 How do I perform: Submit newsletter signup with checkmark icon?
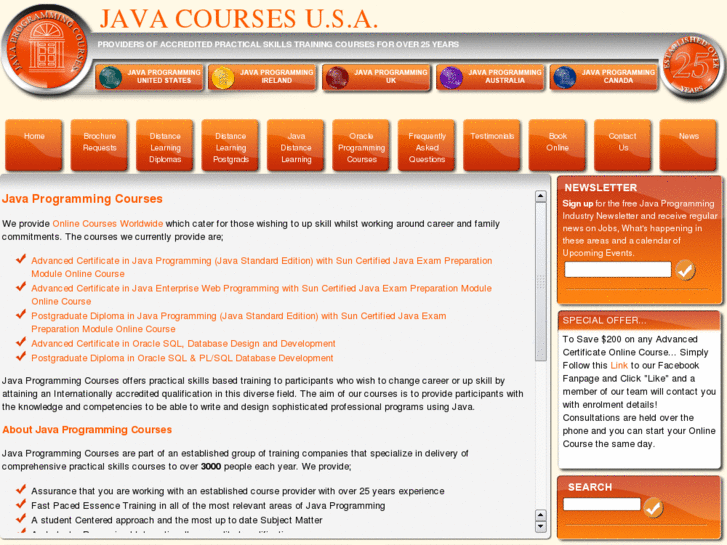click(x=685, y=270)
